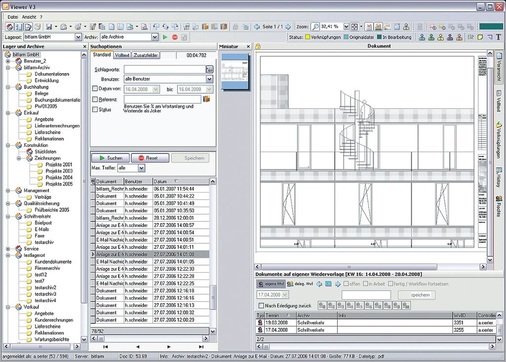506x362 pixels.
Task: Close the Lager und Archive panel
Action: [x=84, y=47]
